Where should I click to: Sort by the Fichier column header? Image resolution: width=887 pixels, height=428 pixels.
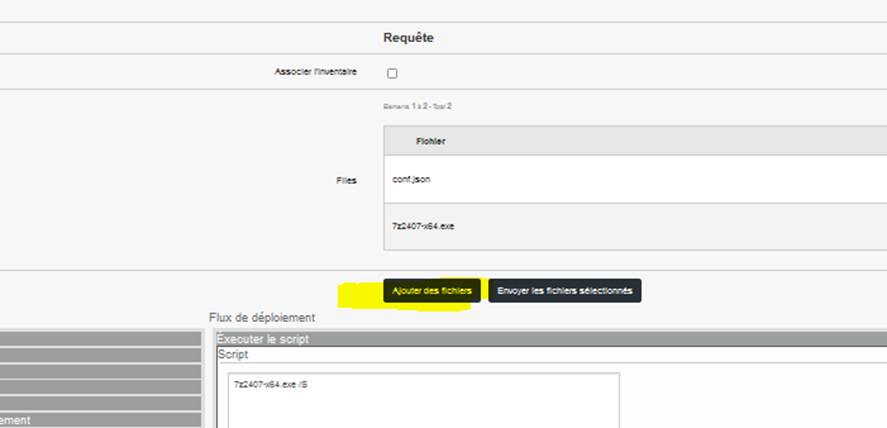click(x=431, y=141)
